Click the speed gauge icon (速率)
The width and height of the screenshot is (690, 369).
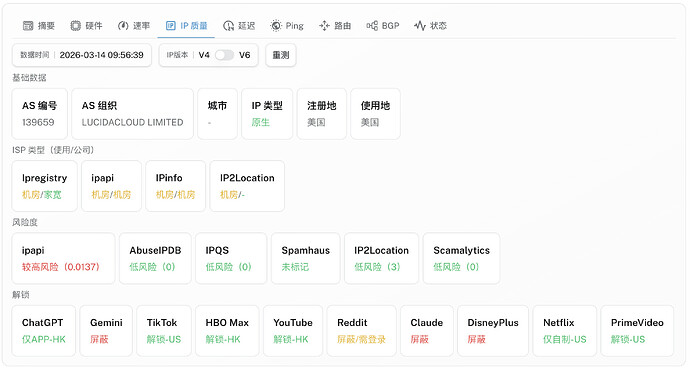[x=123, y=26]
